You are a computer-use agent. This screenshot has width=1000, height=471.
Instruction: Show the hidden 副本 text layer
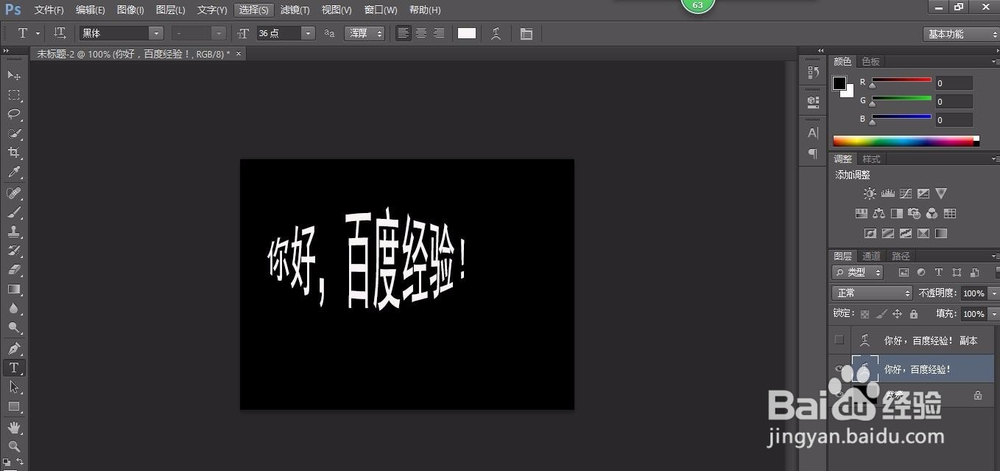(x=839, y=340)
